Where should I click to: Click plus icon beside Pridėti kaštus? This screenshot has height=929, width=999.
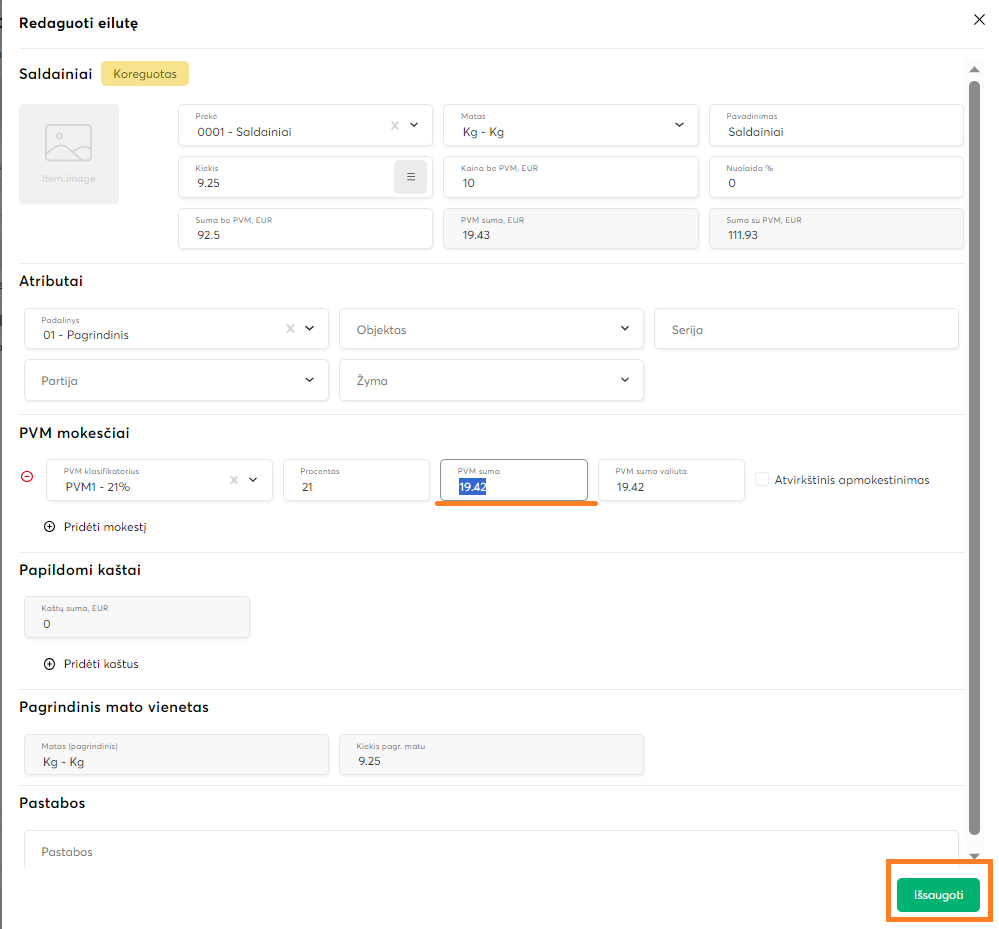pyautogui.click(x=49, y=664)
